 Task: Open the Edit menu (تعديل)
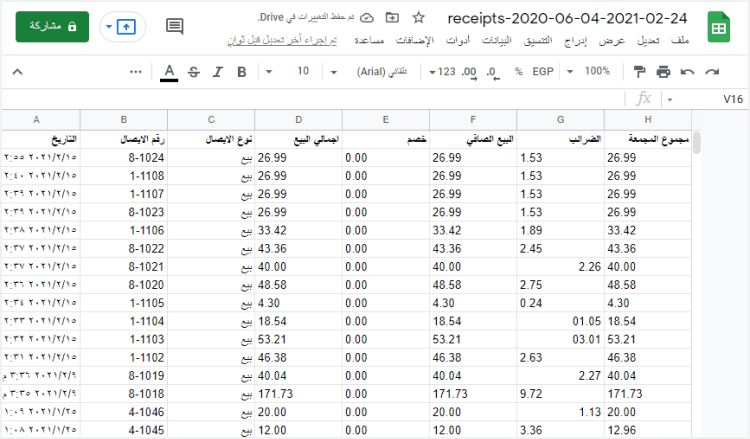coord(648,40)
